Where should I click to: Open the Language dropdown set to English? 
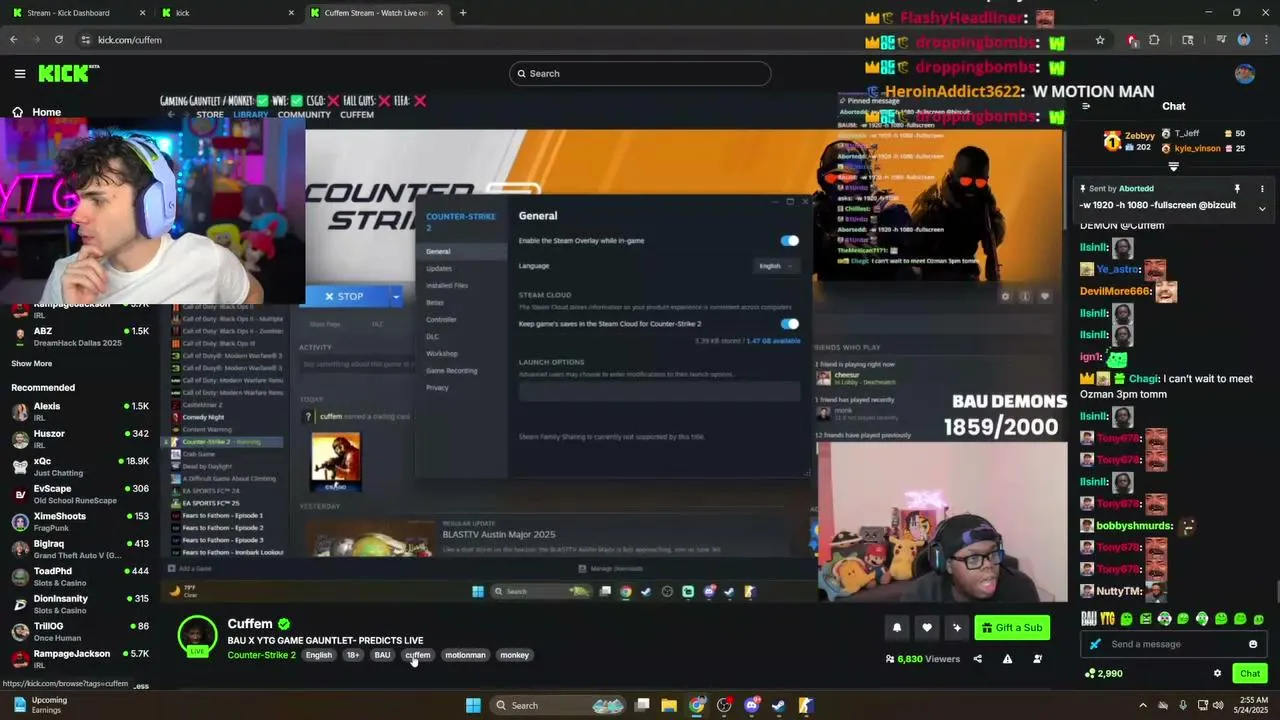point(775,266)
